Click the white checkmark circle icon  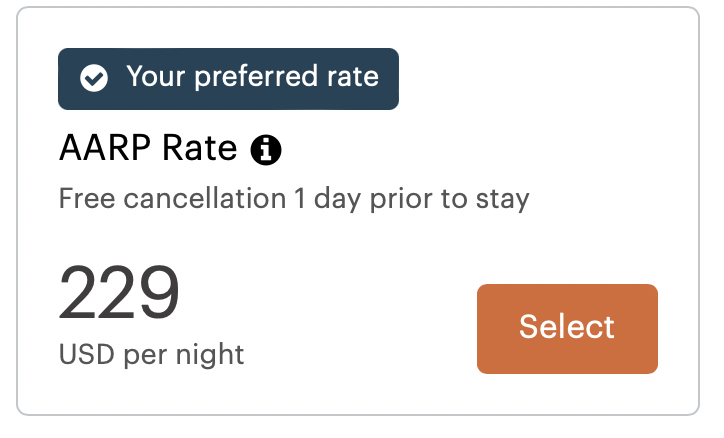click(x=94, y=78)
